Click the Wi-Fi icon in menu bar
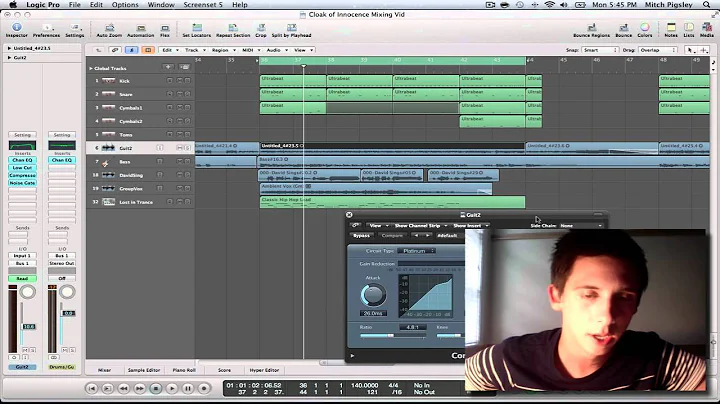The height and width of the screenshot is (404, 720). 550,5
